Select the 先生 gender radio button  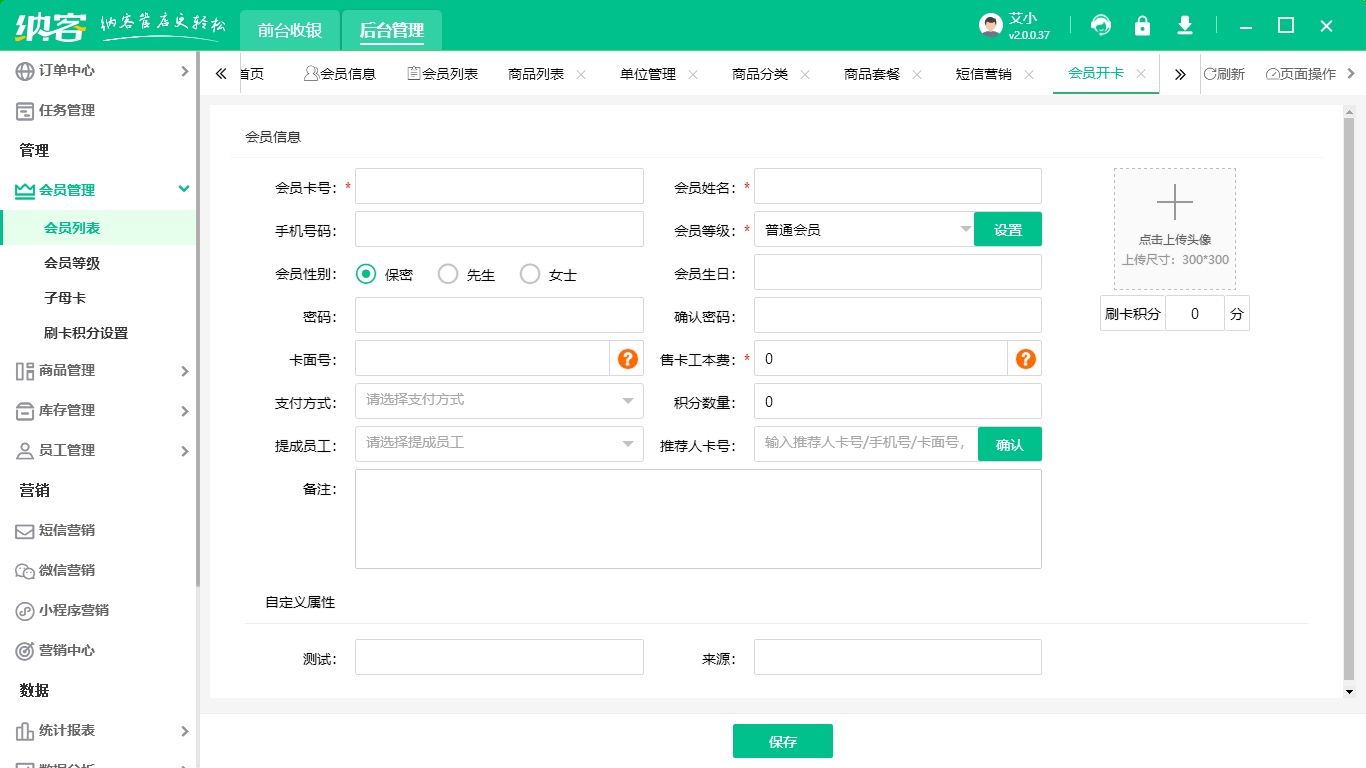[x=448, y=272]
